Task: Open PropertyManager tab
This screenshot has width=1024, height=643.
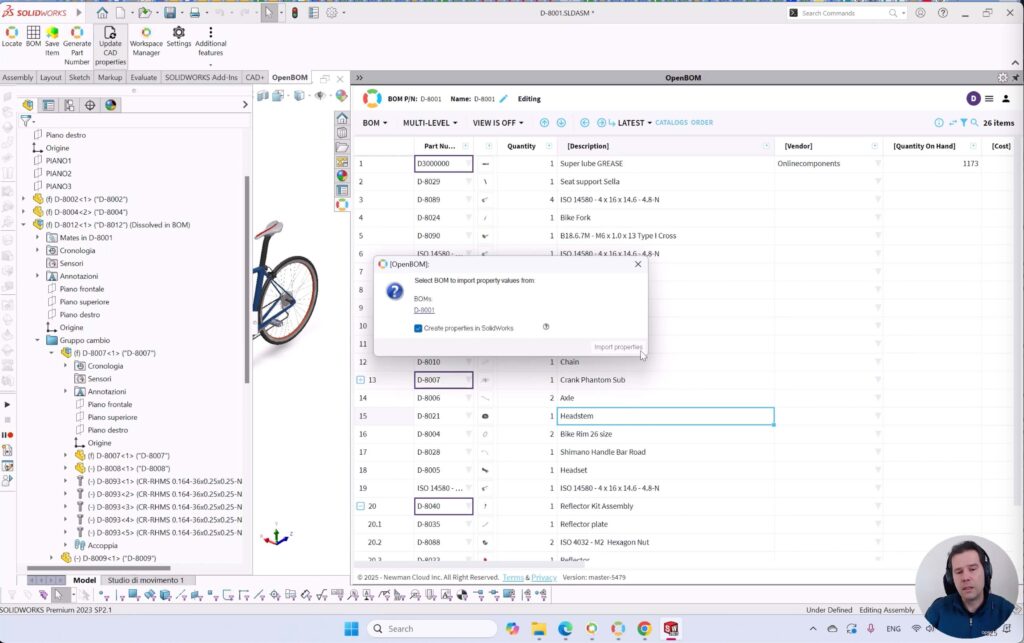Action: [x=48, y=104]
